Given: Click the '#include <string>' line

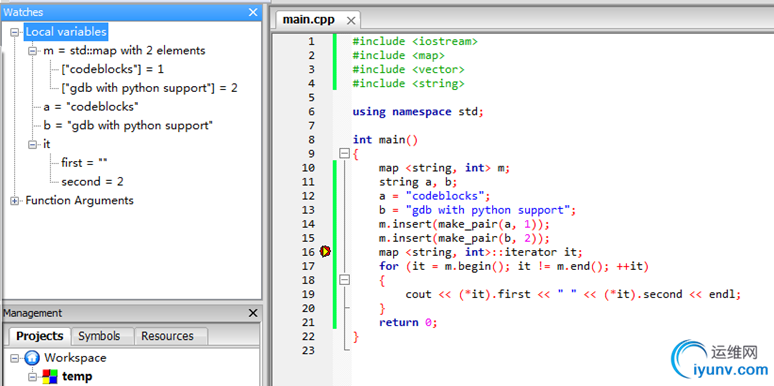Looking at the screenshot, I should [x=408, y=83].
